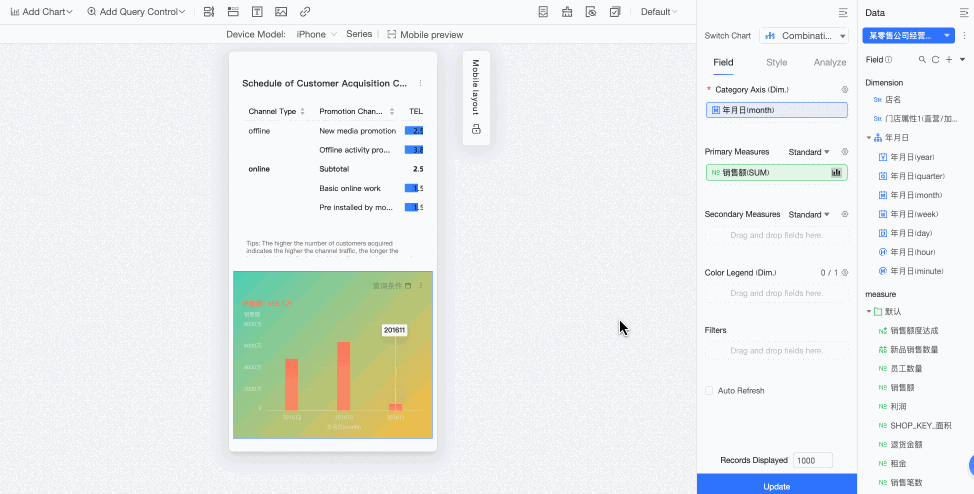Click the Records Displayed input field
974x494 pixels.
(812, 460)
